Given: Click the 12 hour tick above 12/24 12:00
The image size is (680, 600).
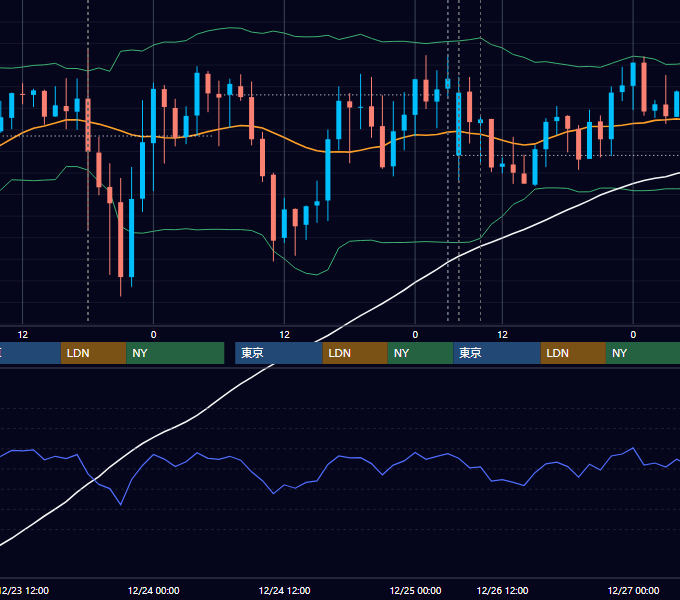Looking at the screenshot, I should click(284, 335).
